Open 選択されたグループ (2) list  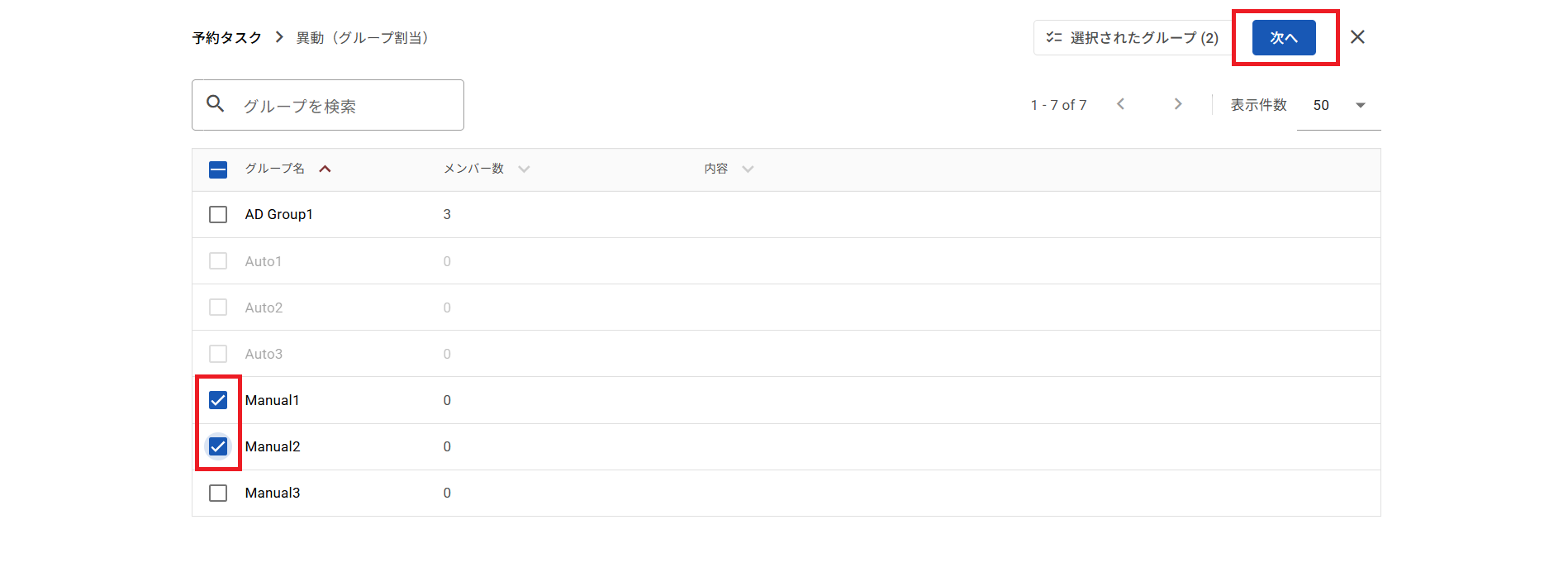[x=1133, y=38]
